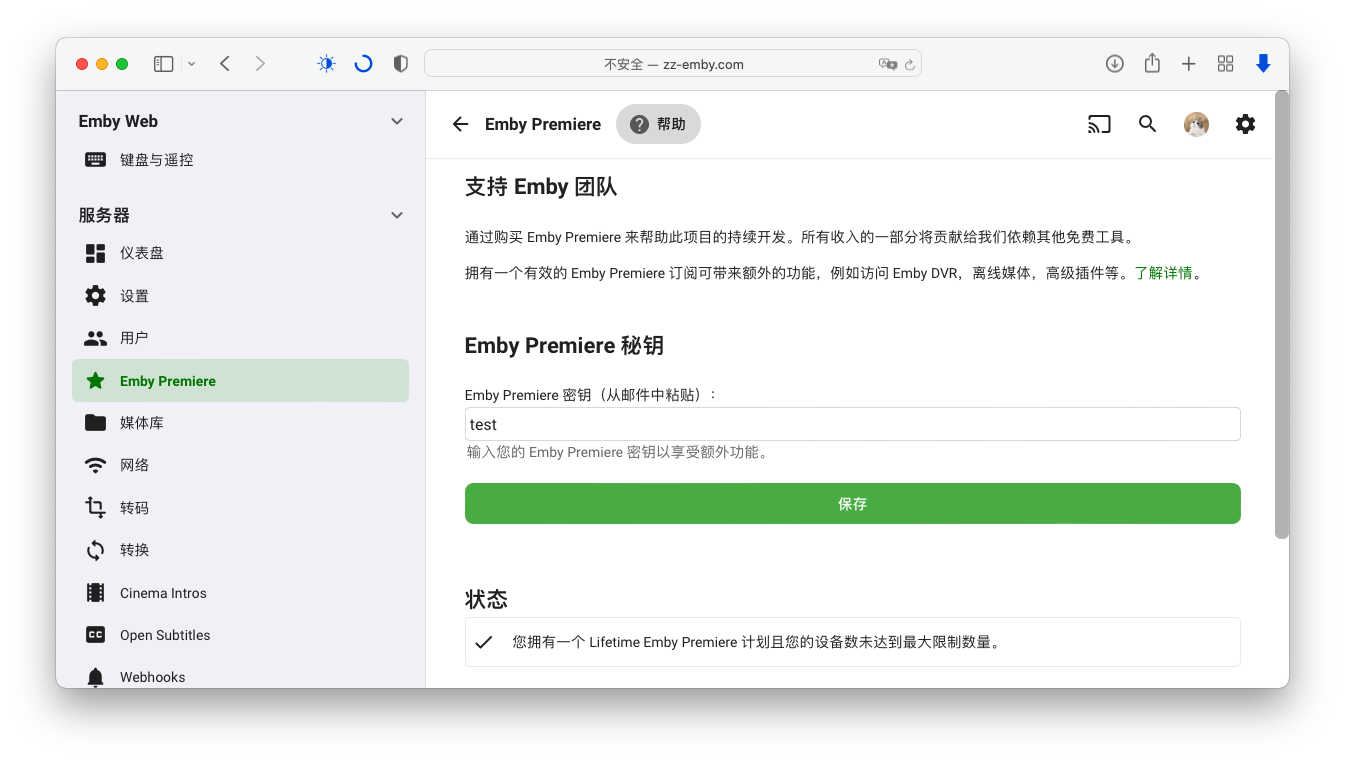Open the 转换 conversion settings

pos(240,550)
